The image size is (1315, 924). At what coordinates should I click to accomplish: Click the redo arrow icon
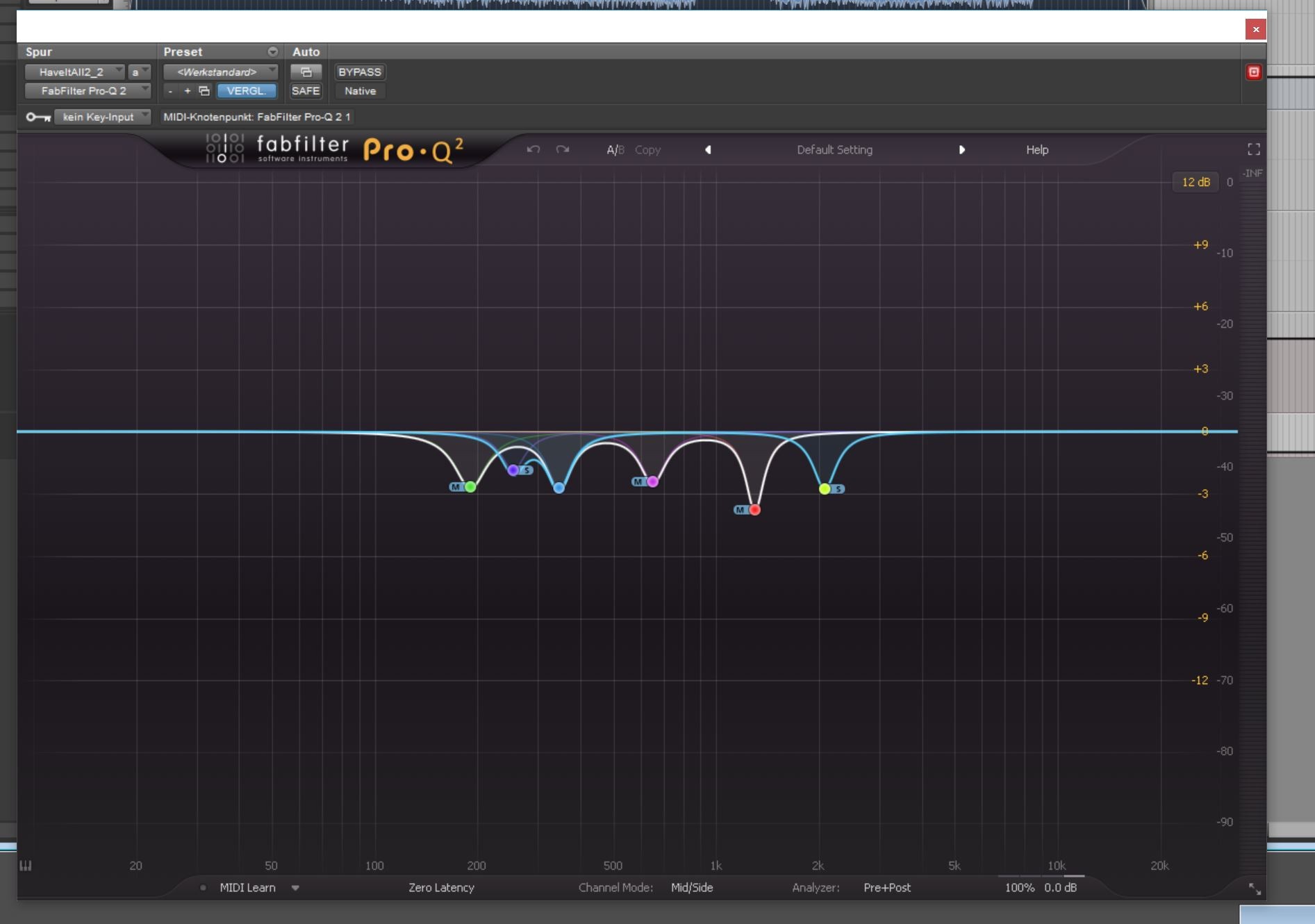[x=563, y=149]
